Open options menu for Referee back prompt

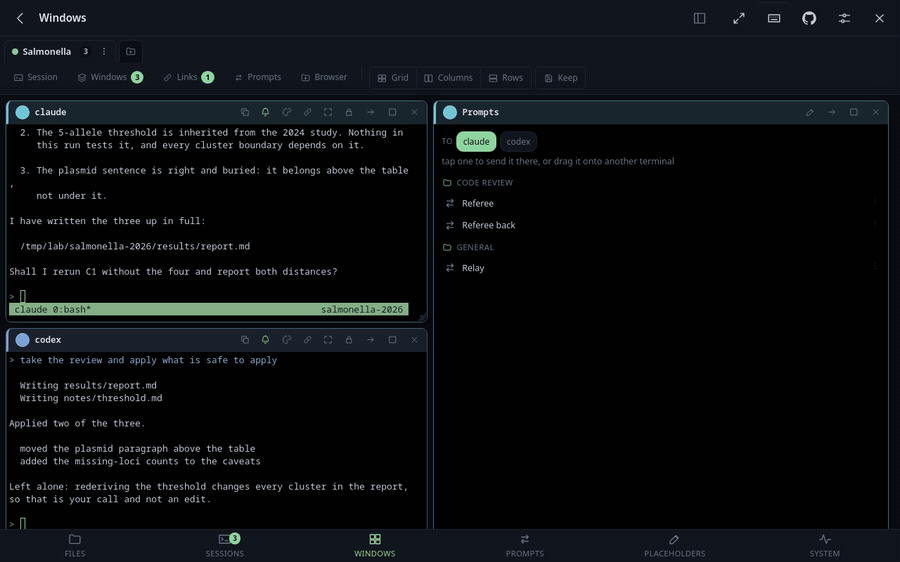pyautogui.click(x=875, y=223)
